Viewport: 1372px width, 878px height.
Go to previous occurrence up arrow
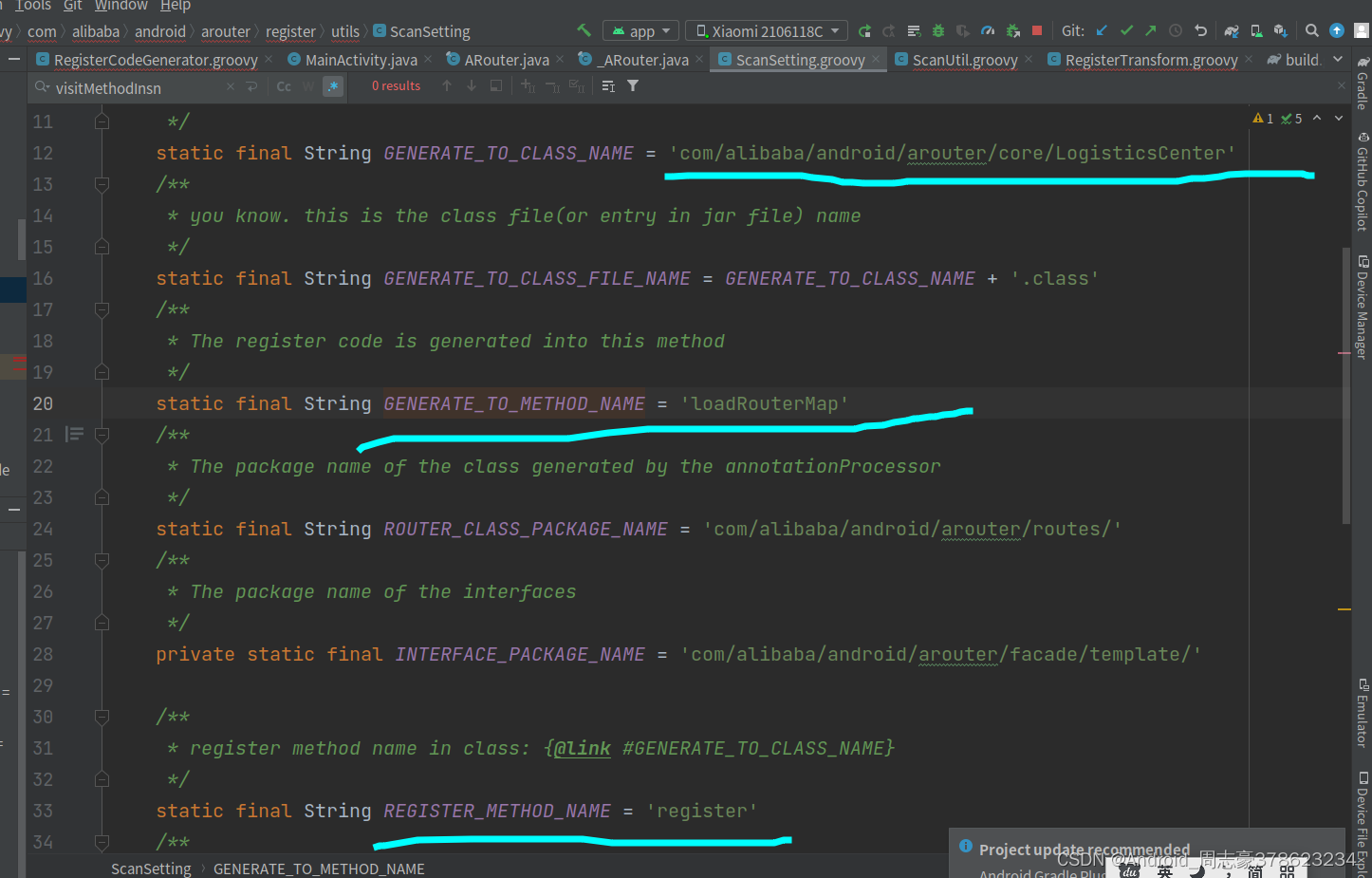447,86
